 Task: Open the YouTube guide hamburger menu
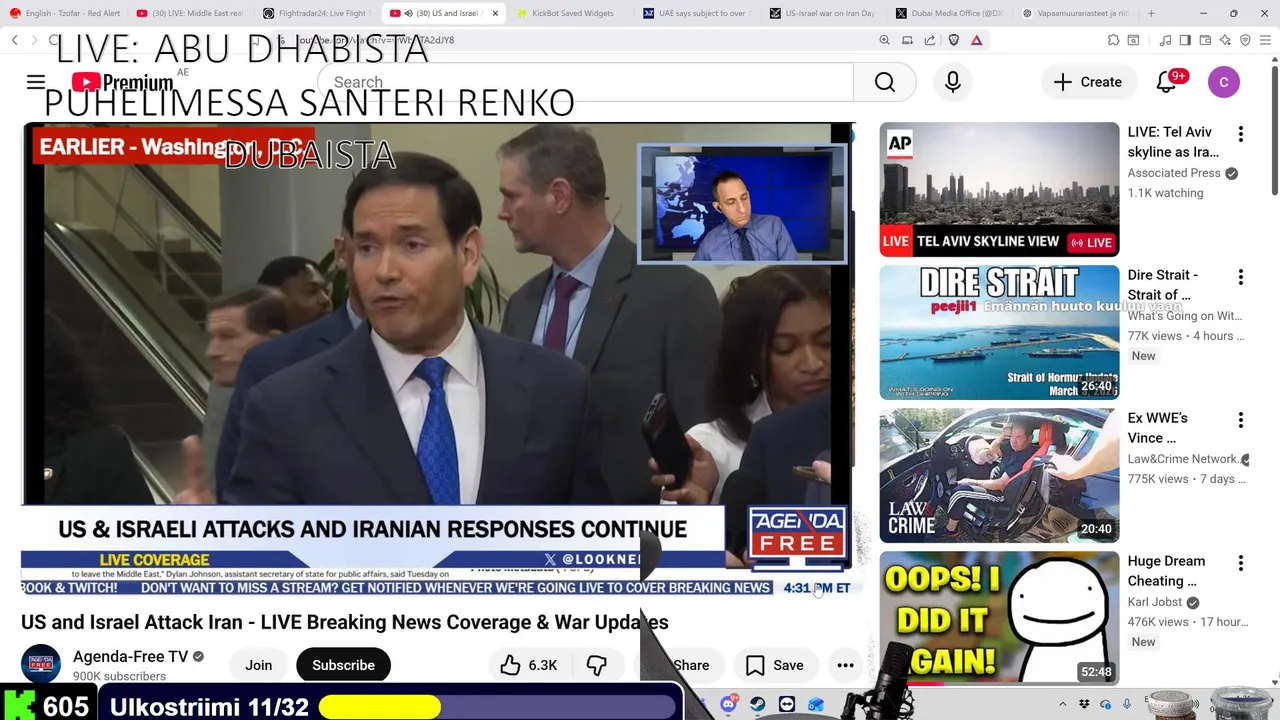click(36, 82)
